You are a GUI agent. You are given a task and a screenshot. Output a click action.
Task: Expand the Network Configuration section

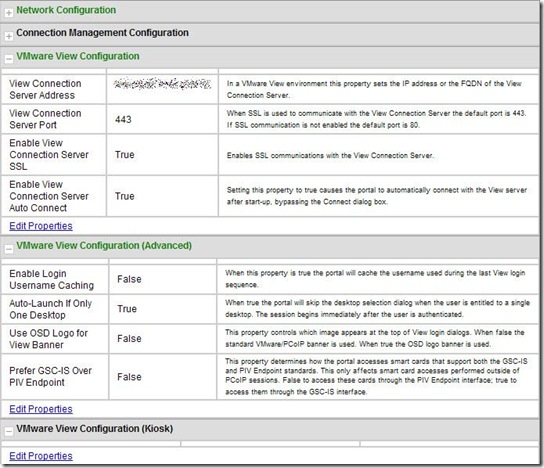pos(9,13)
